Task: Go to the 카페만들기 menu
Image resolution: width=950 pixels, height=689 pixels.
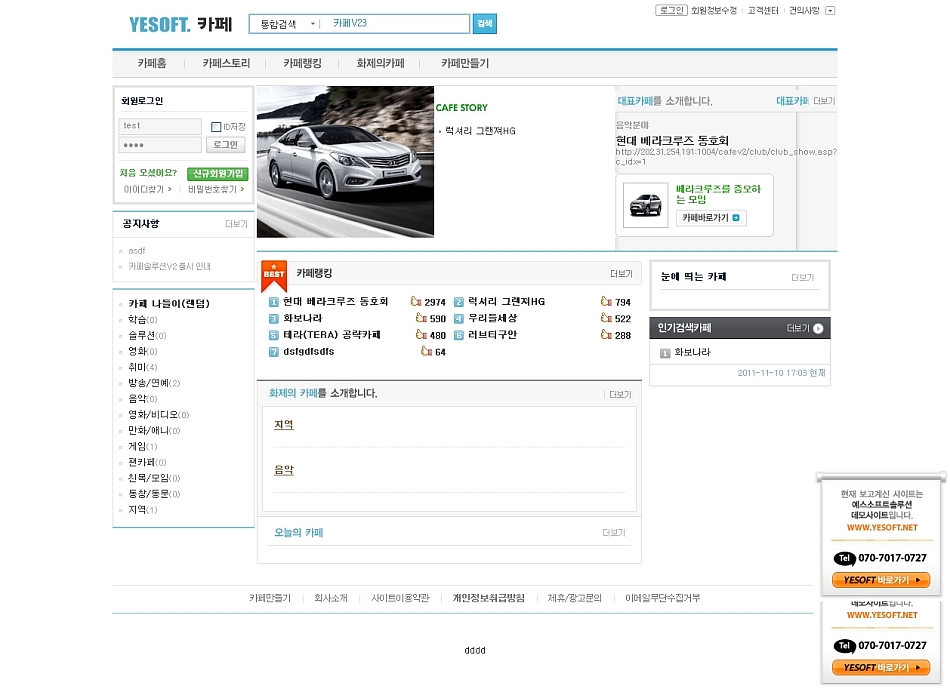Action: [x=465, y=63]
